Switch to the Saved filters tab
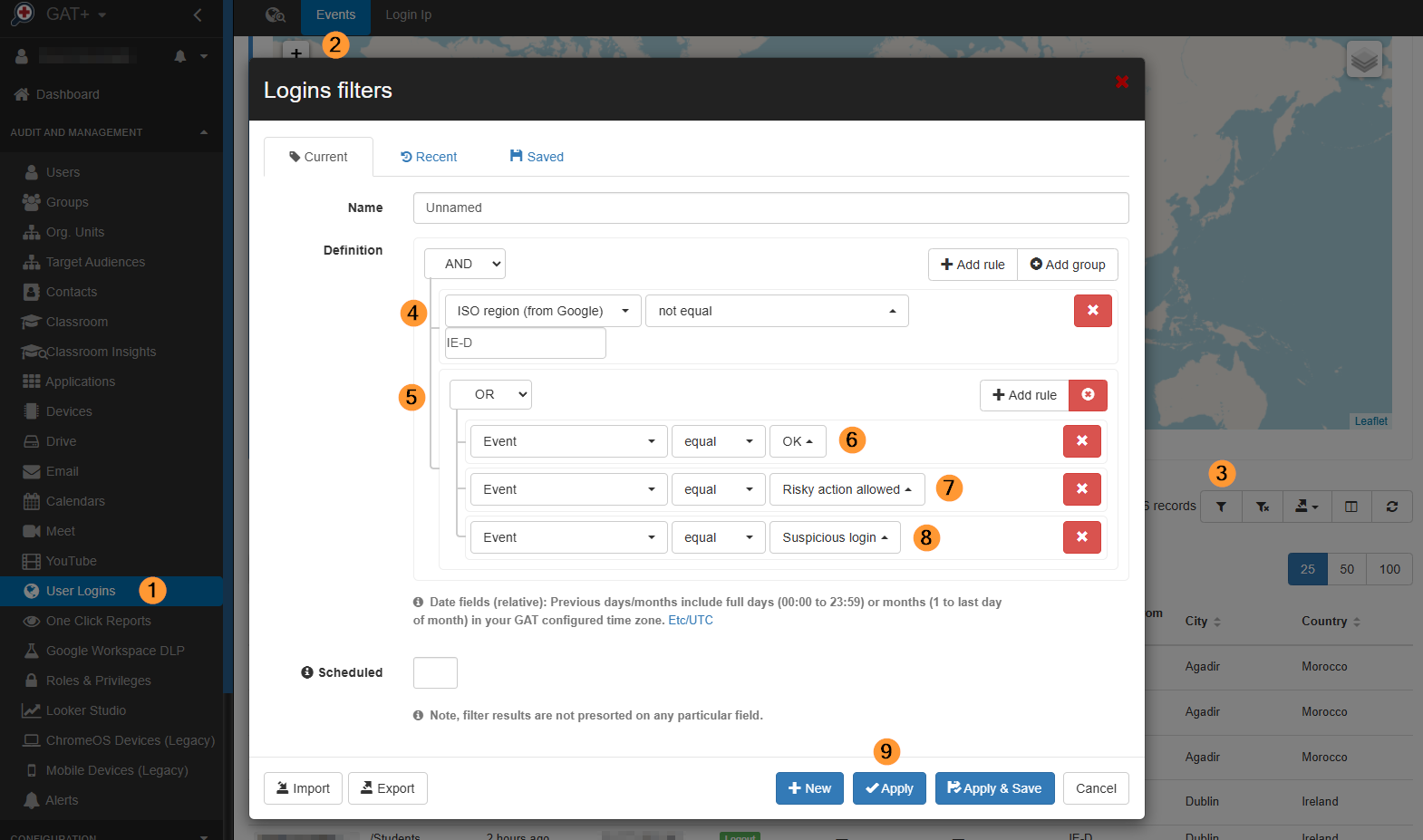The width and height of the screenshot is (1423, 840). pyautogui.click(x=537, y=157)
